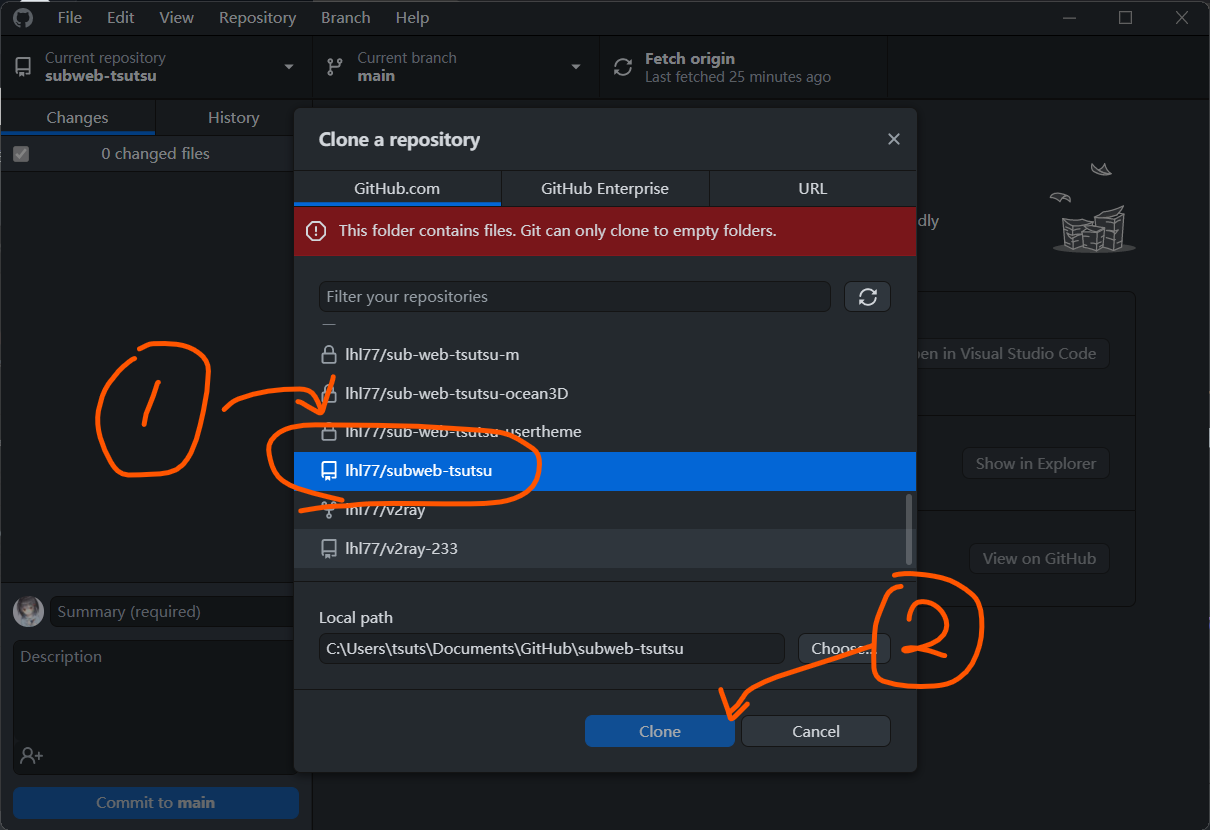1210x830 pixels.
Task: Select the GitHub Enterprise tab
Action: click(x=605, y=188)
